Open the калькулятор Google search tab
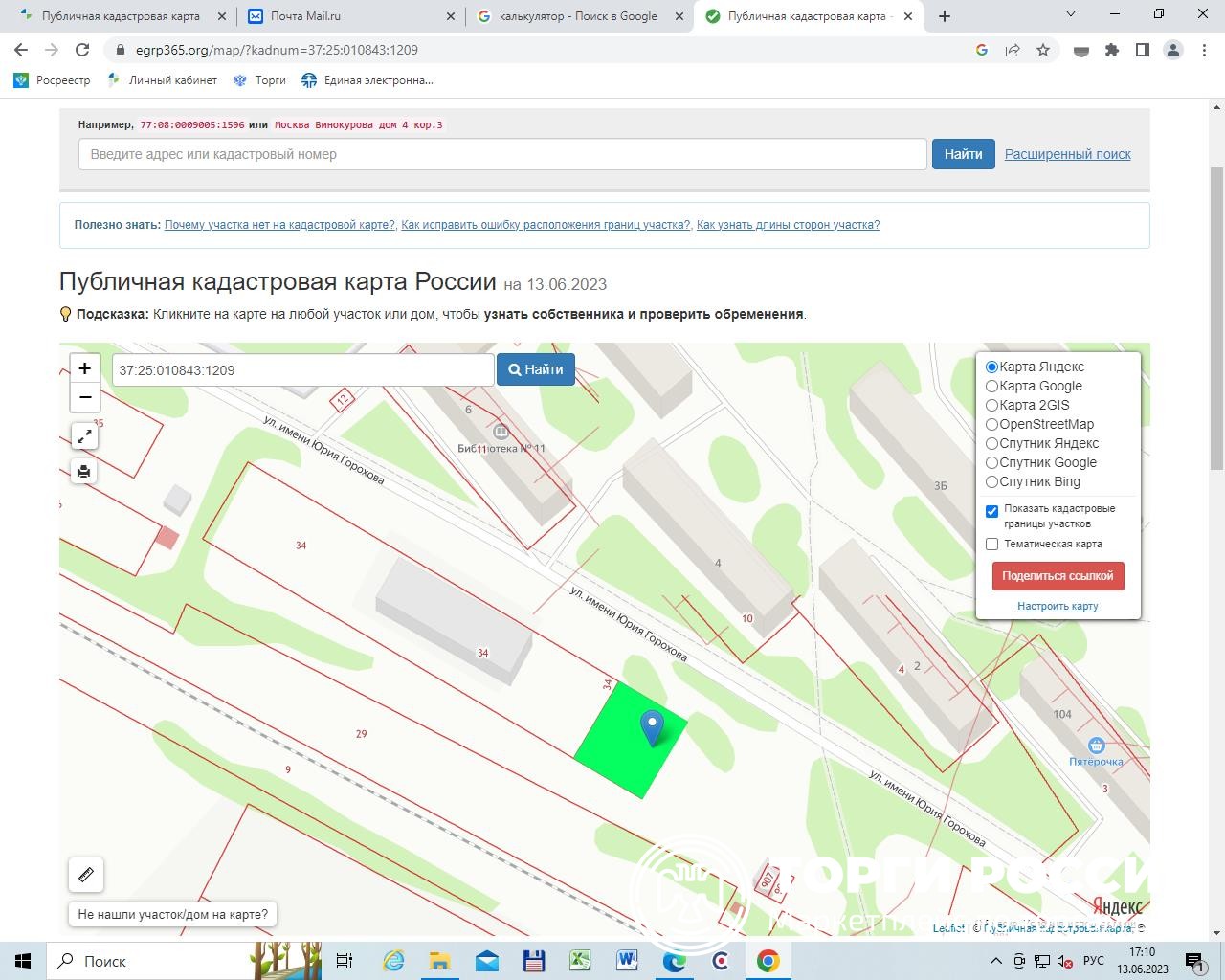The image size is (1225, 980). 577,16
